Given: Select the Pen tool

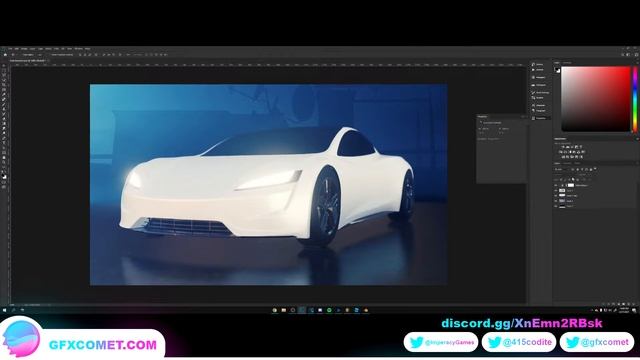Looking at the screenshot, I should (4, 138).
